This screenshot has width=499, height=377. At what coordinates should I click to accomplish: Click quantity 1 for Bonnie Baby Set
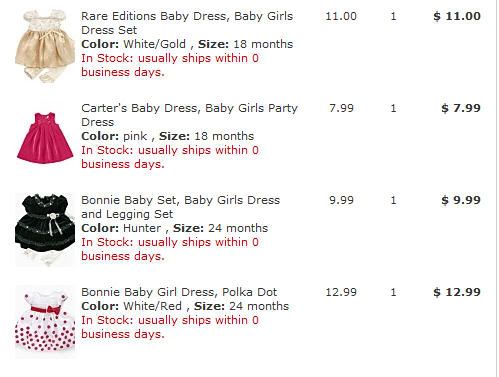(393, 200)
